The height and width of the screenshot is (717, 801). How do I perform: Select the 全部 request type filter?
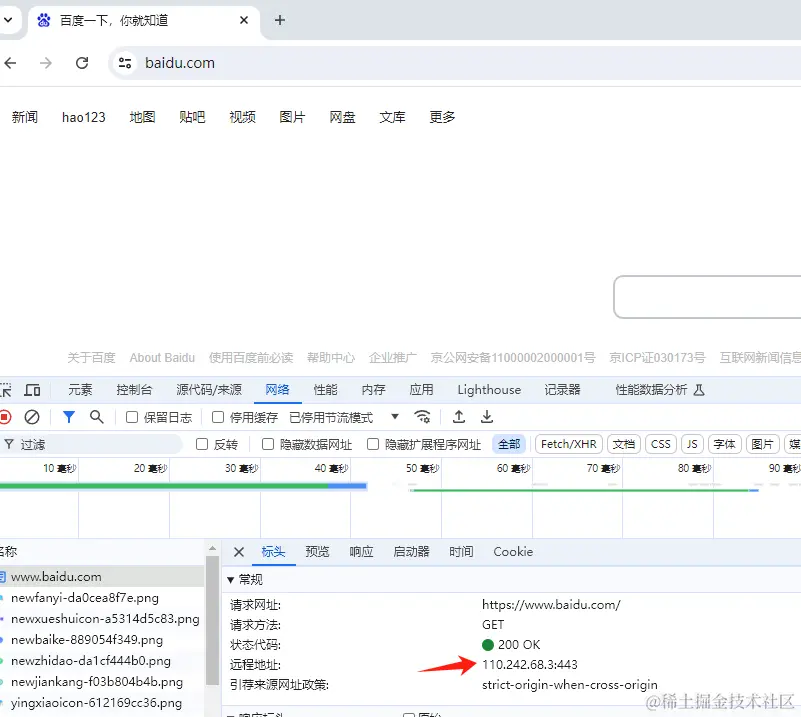[509, 444]
